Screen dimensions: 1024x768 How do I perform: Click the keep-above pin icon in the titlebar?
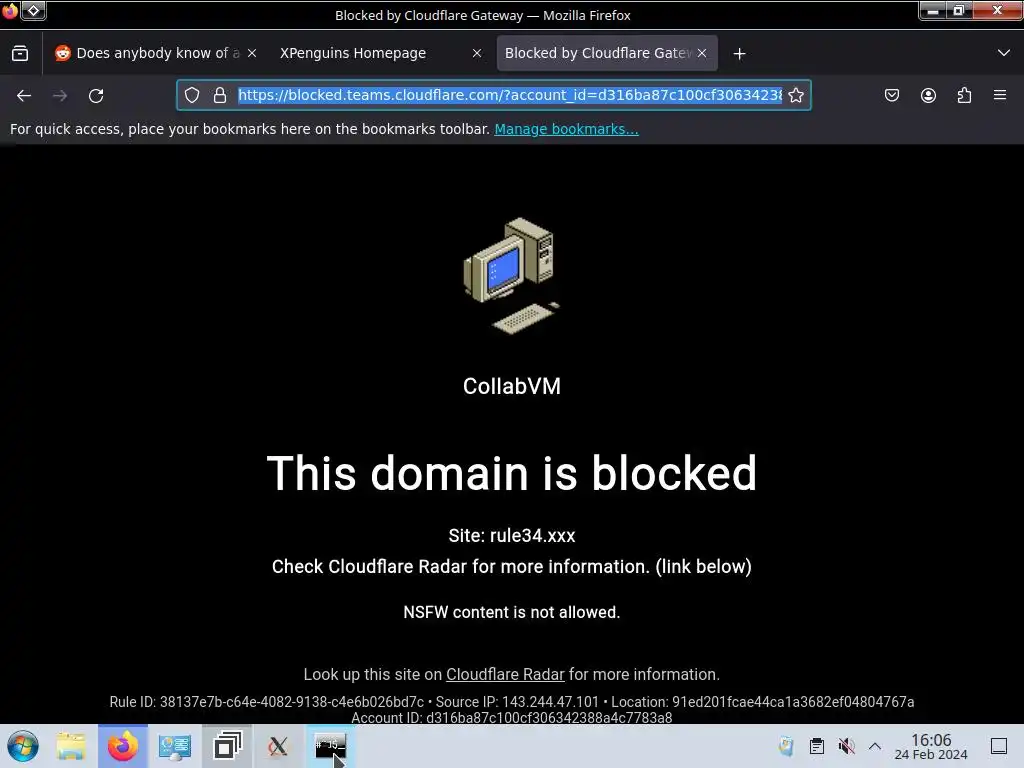point(33,10)
